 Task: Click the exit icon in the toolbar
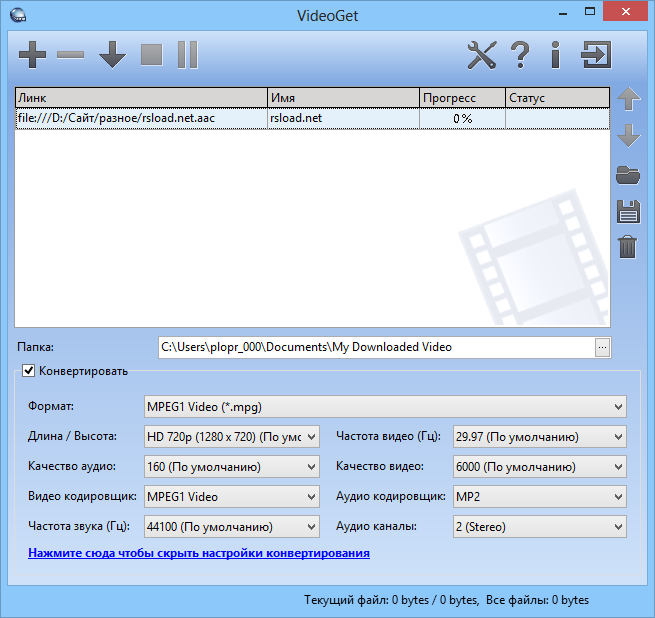point(597,55)
